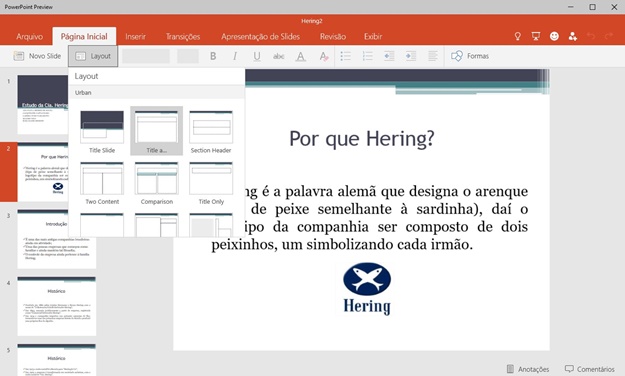Viewport: 625px width, 376px height.
Task: Open the Comentários pane
Action: pos(590,369)
